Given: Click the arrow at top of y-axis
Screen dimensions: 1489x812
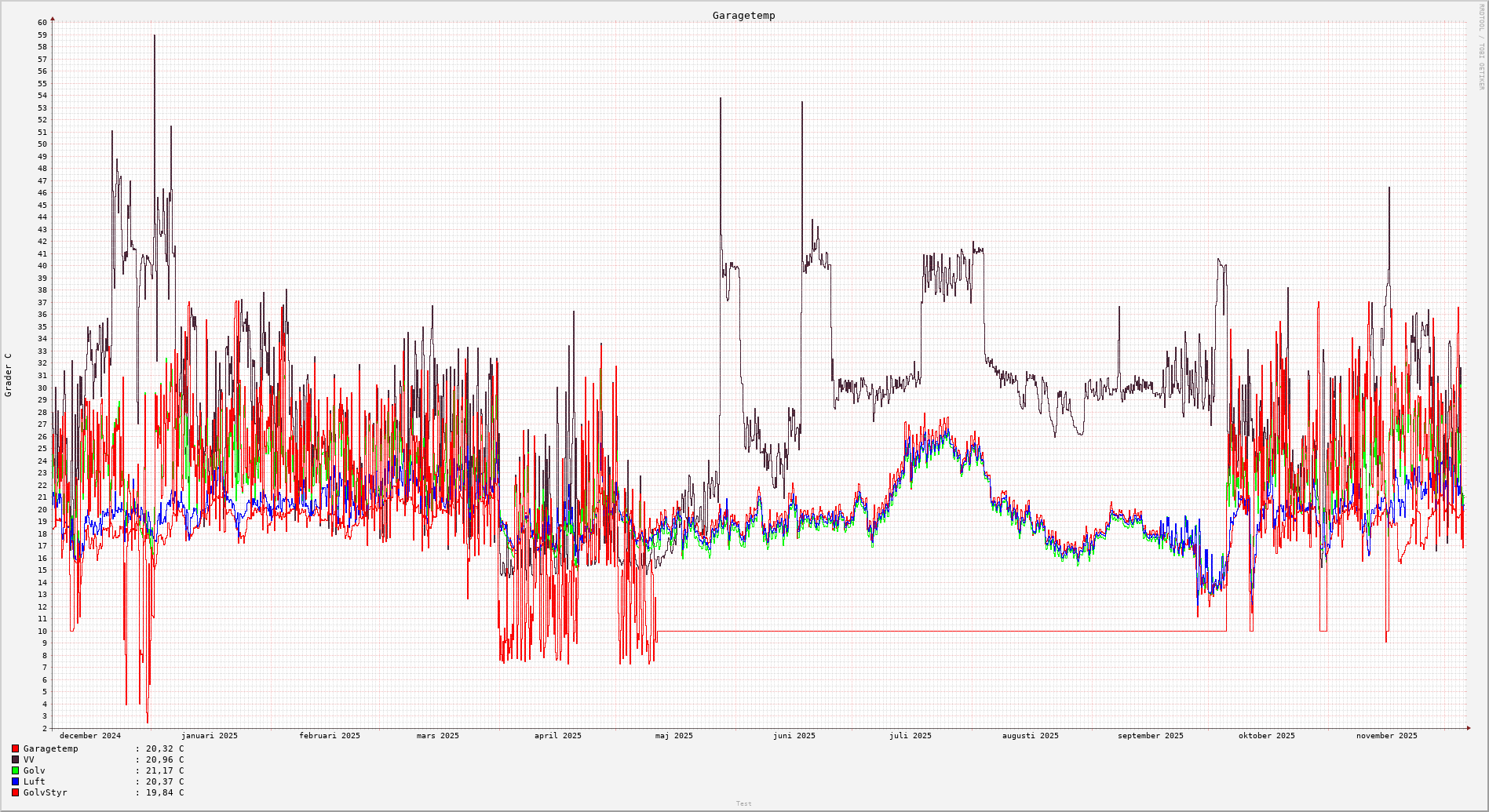Looking at the screenshot, I should (x=53, y=18).
